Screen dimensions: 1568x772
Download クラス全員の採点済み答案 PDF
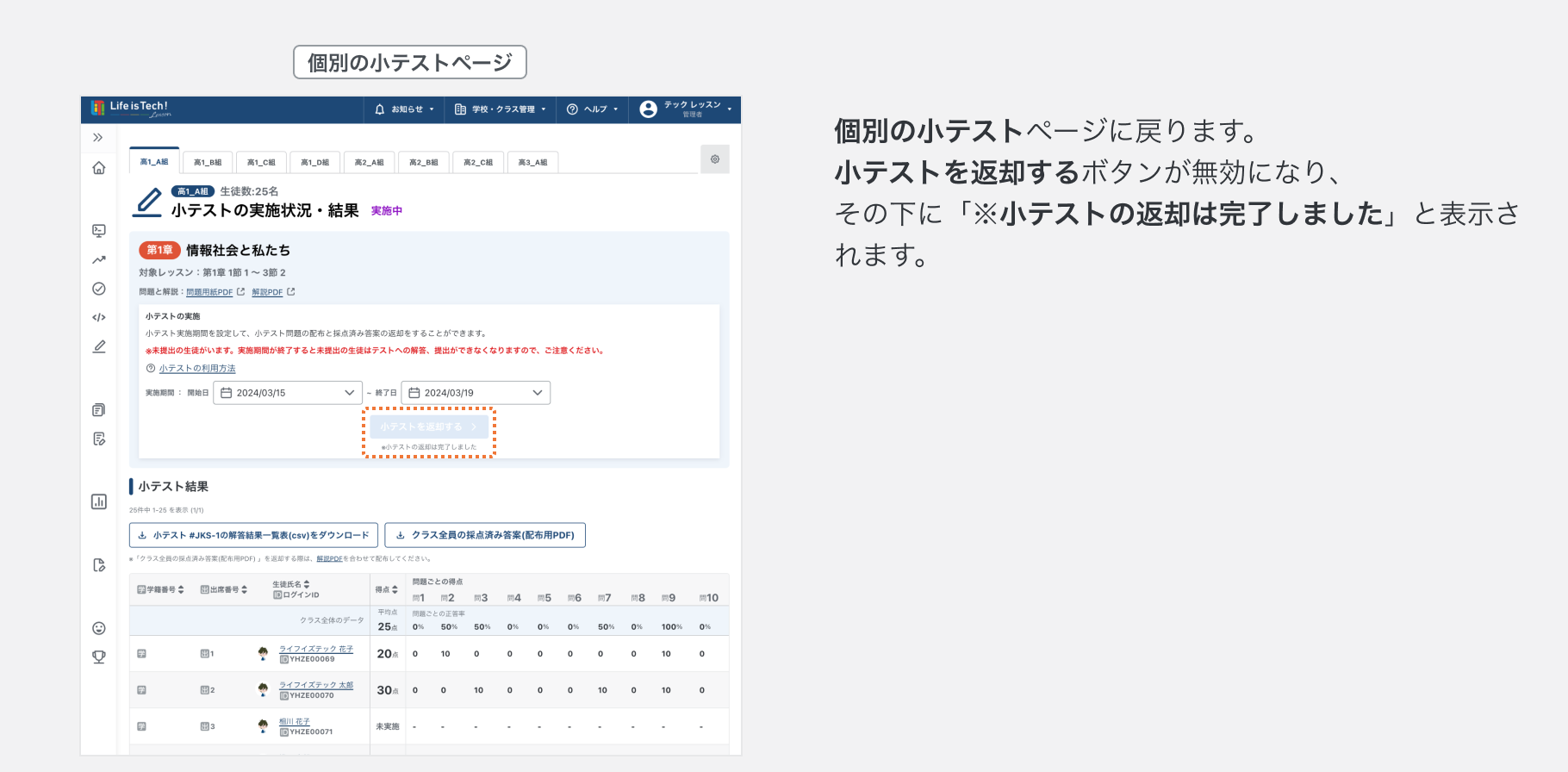[485, 535]
